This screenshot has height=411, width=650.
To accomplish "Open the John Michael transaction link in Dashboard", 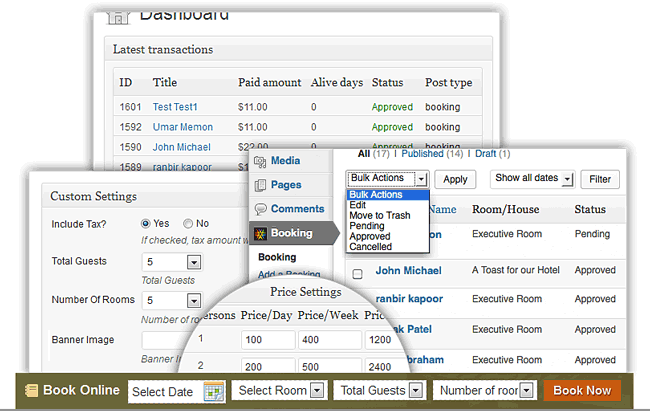I will [182, 147].
